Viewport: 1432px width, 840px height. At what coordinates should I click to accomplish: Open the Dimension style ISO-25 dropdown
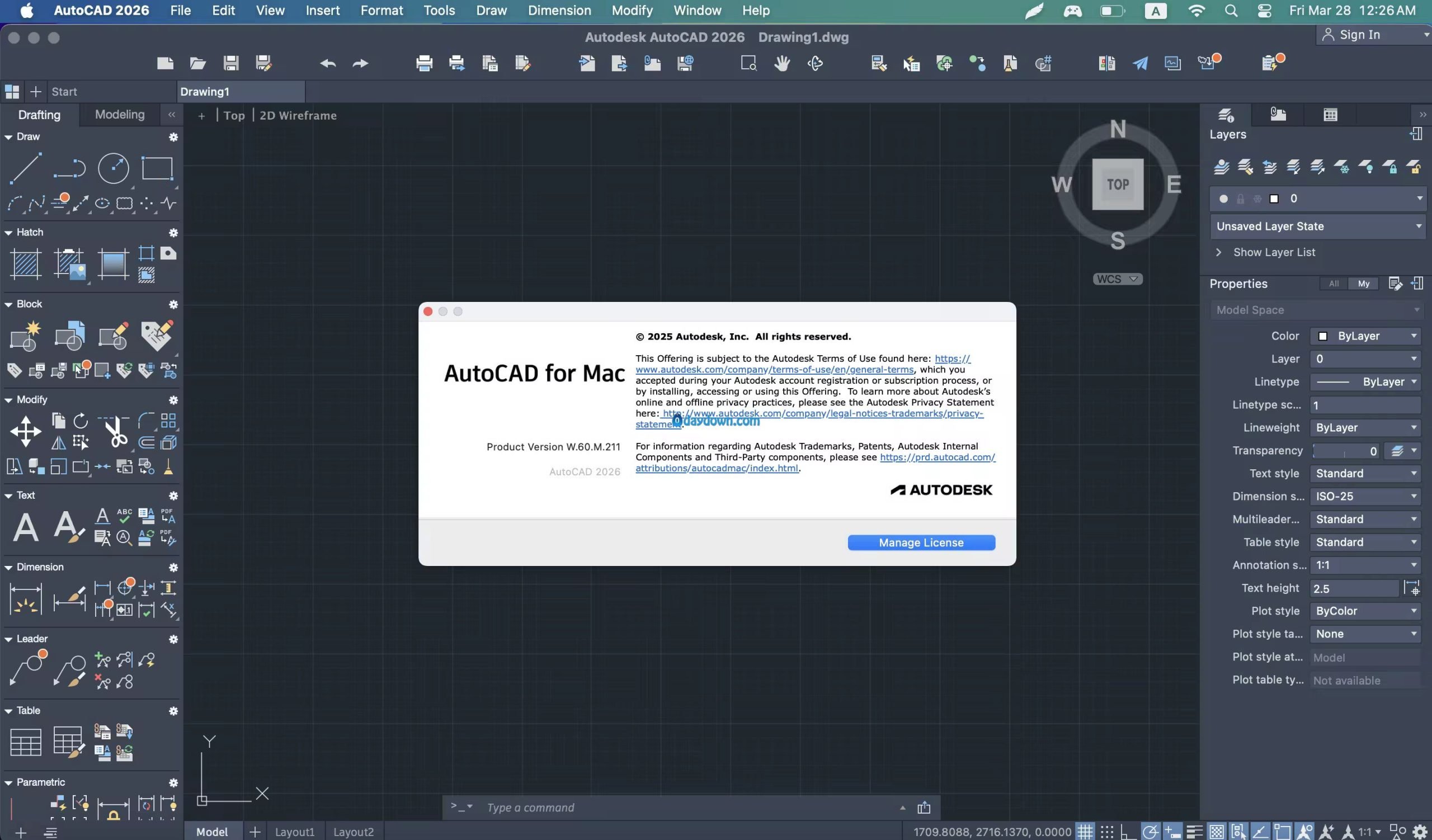click(x=1365, y=497)
